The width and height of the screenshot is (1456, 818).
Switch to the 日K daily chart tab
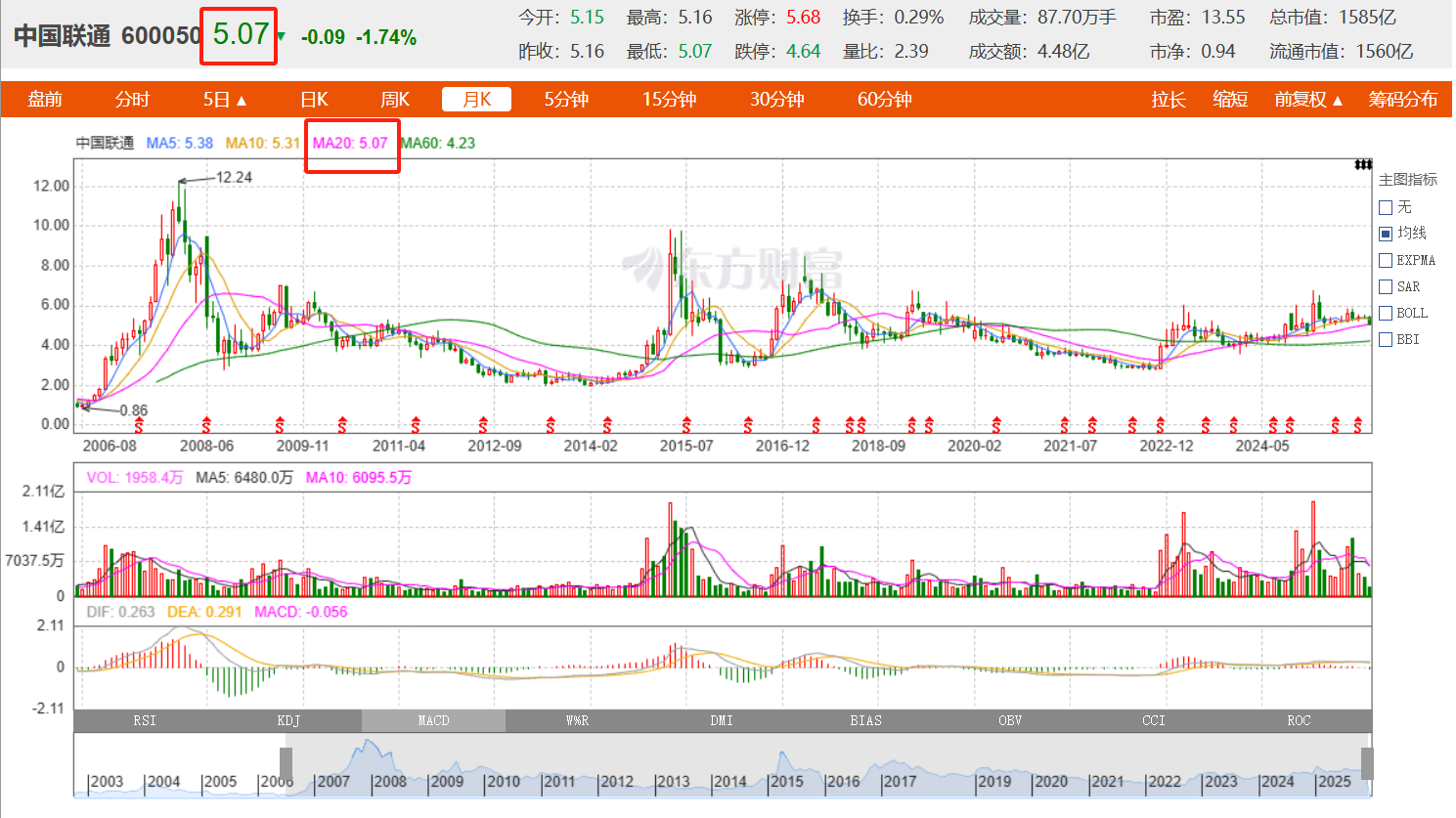point(314,100)
